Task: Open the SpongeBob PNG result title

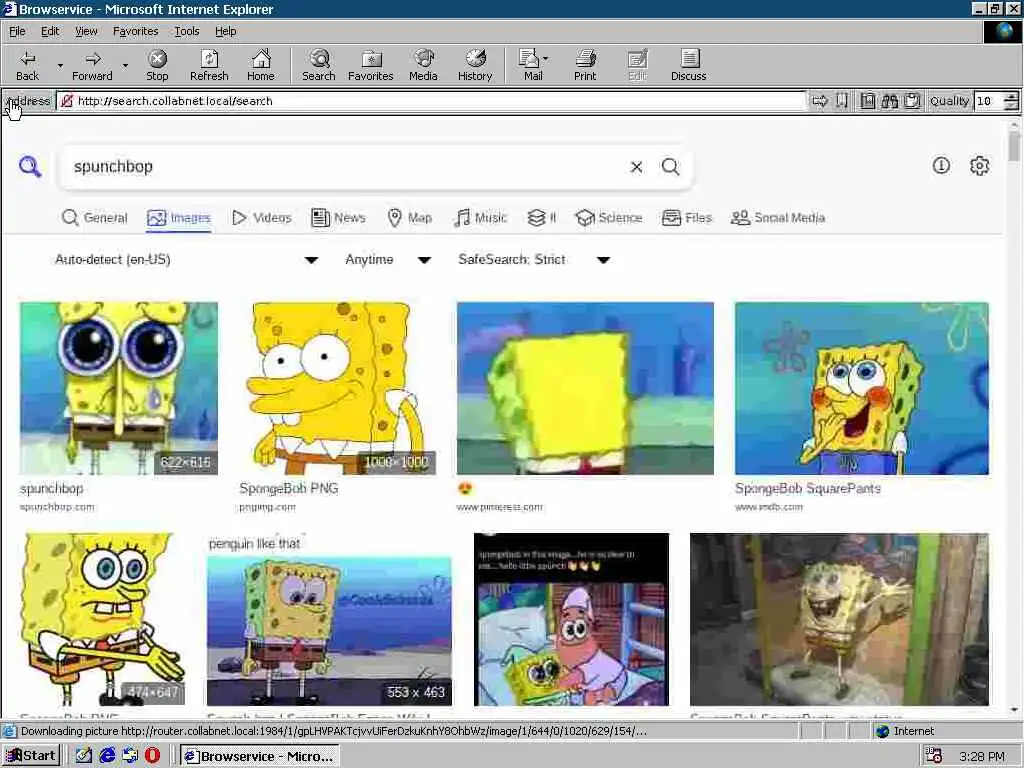Action: (x=289, y=488)
